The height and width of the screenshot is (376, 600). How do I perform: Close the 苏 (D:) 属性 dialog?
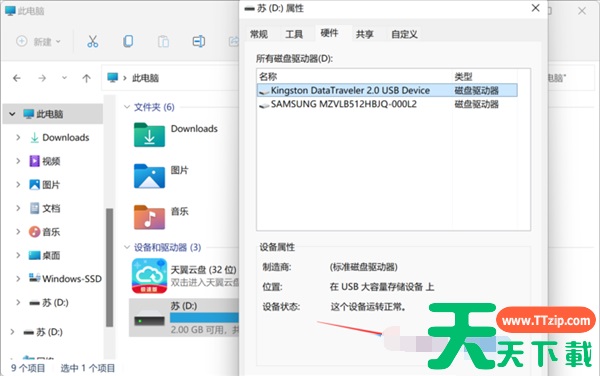coord(535,8)
